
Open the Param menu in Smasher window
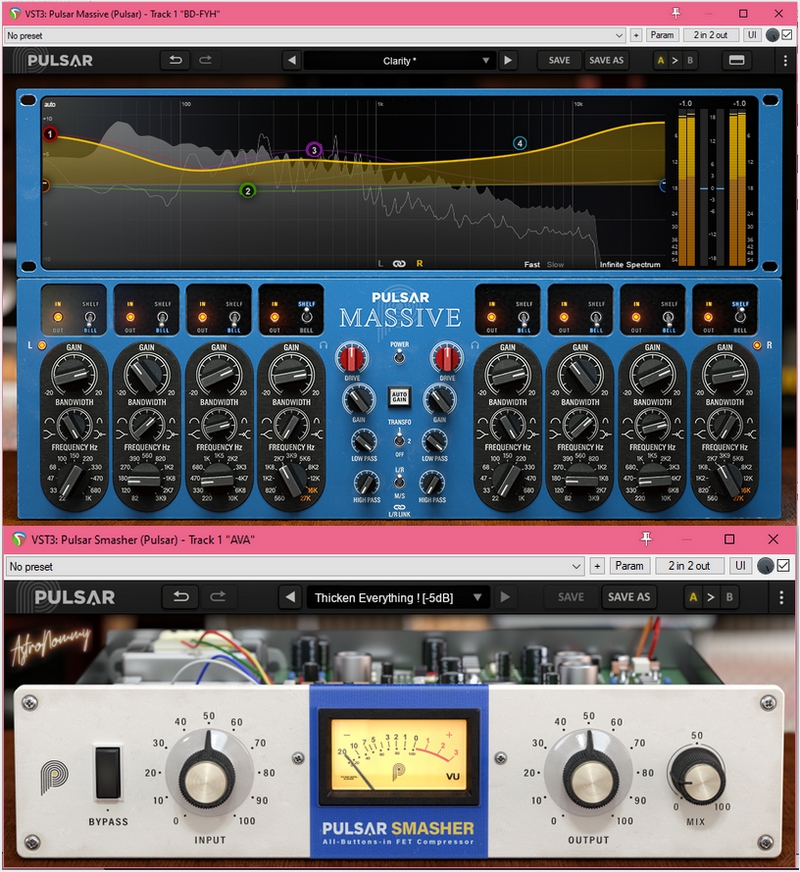click(629, 566)
